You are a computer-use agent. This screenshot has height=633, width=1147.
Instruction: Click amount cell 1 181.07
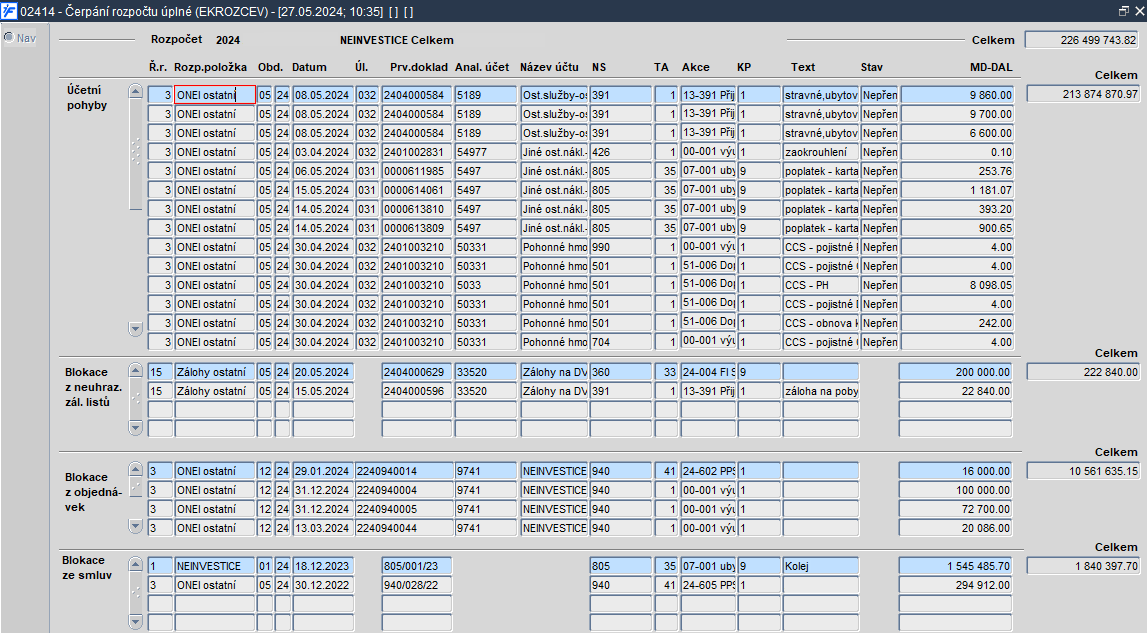(957, 190)
